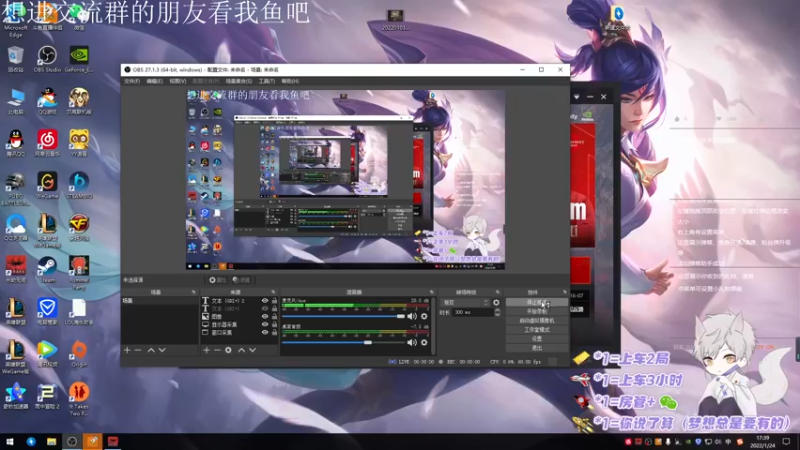Image resolution: width=800 pixels, height=450 pixels.
Task: Open the 文件(F) menu in OBS
Action: 132,81
